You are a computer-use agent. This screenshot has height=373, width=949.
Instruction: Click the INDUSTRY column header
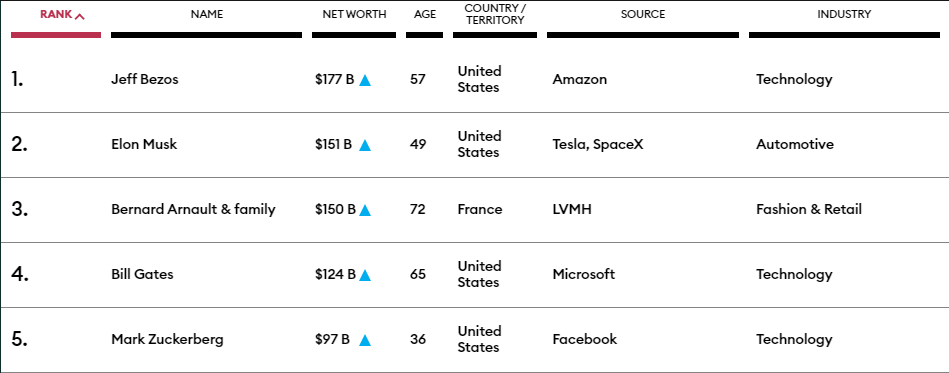tap(844, 15)
